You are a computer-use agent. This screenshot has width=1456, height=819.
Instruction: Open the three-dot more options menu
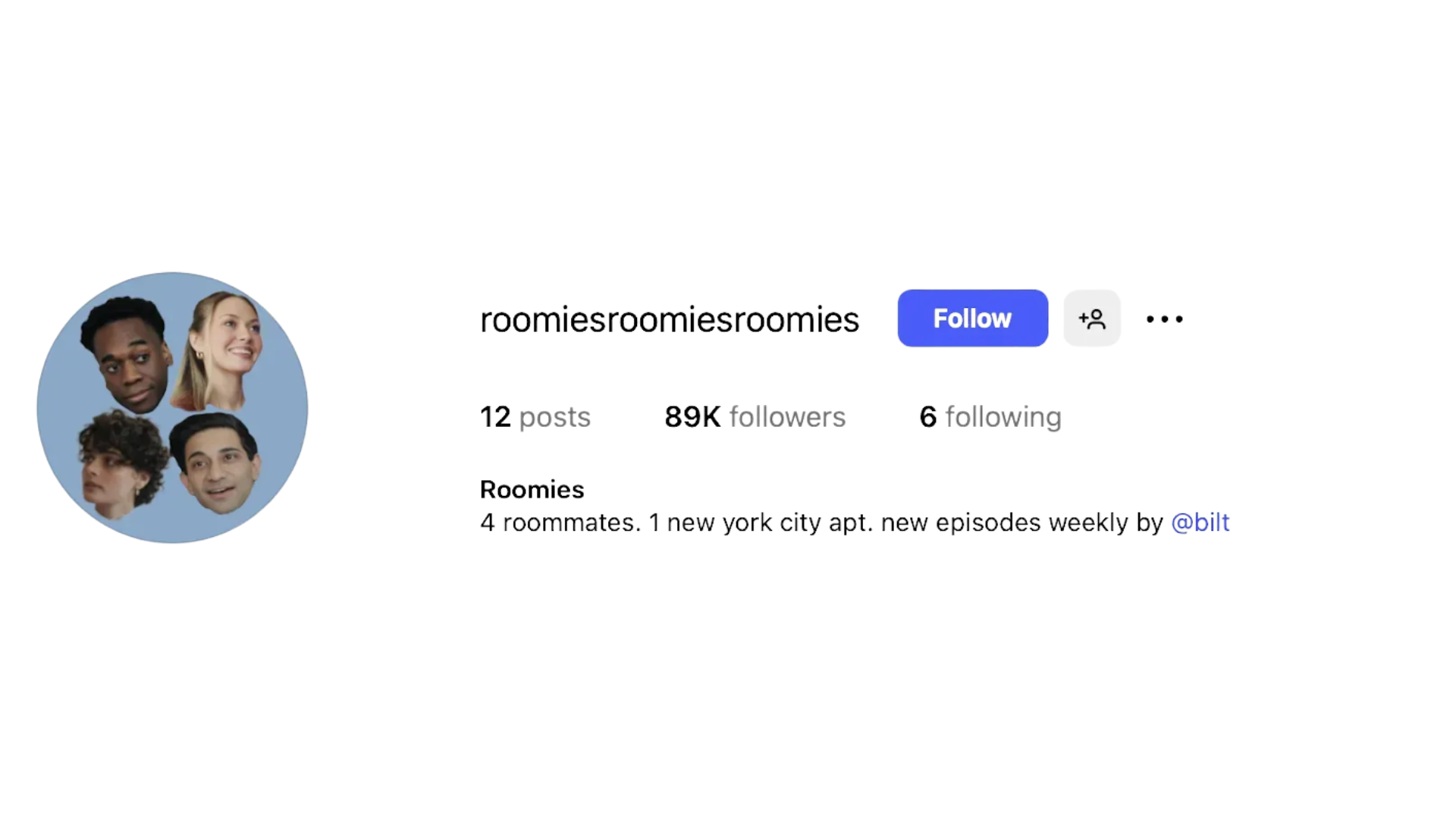click(x=1165, y=319)
